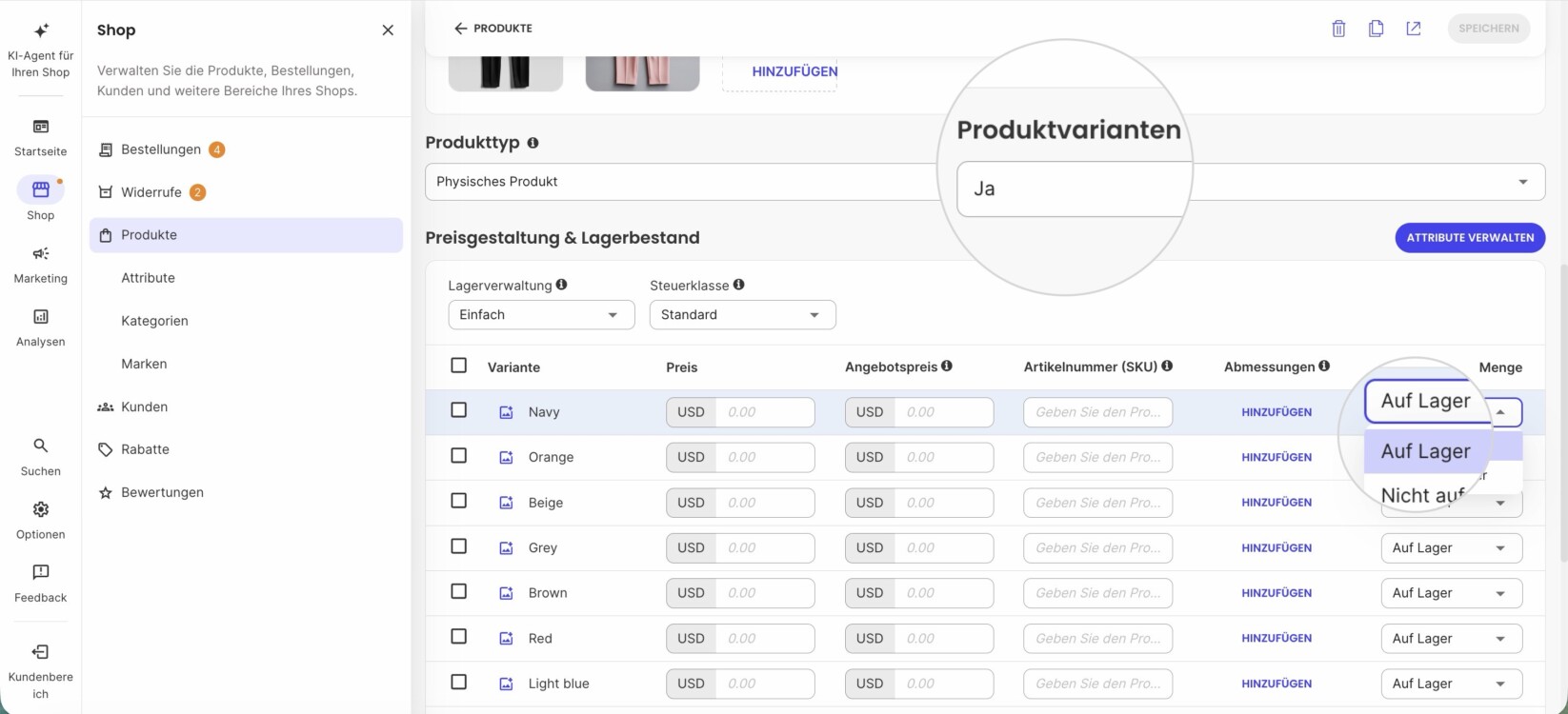Viewport: 1568px width, 714px height.
Task: Duplicate product with copy icon
Action: [1376, 29]
